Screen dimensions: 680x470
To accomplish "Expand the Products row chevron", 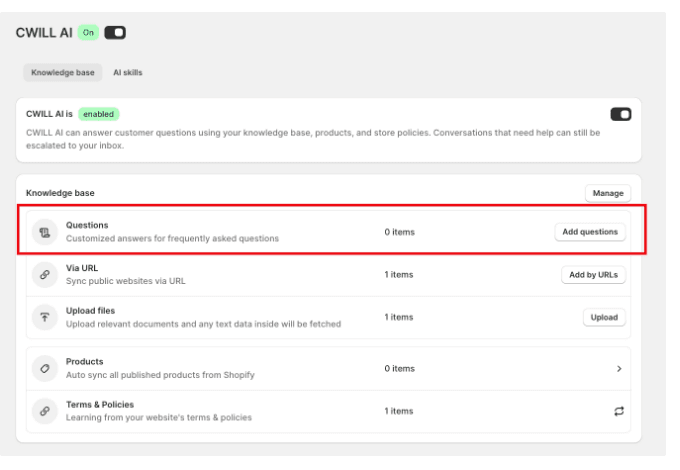I will (619, 369).
